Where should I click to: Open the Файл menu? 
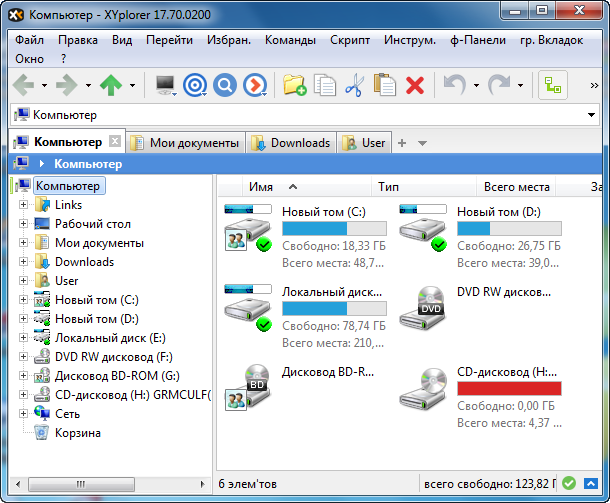pos(30,40)
